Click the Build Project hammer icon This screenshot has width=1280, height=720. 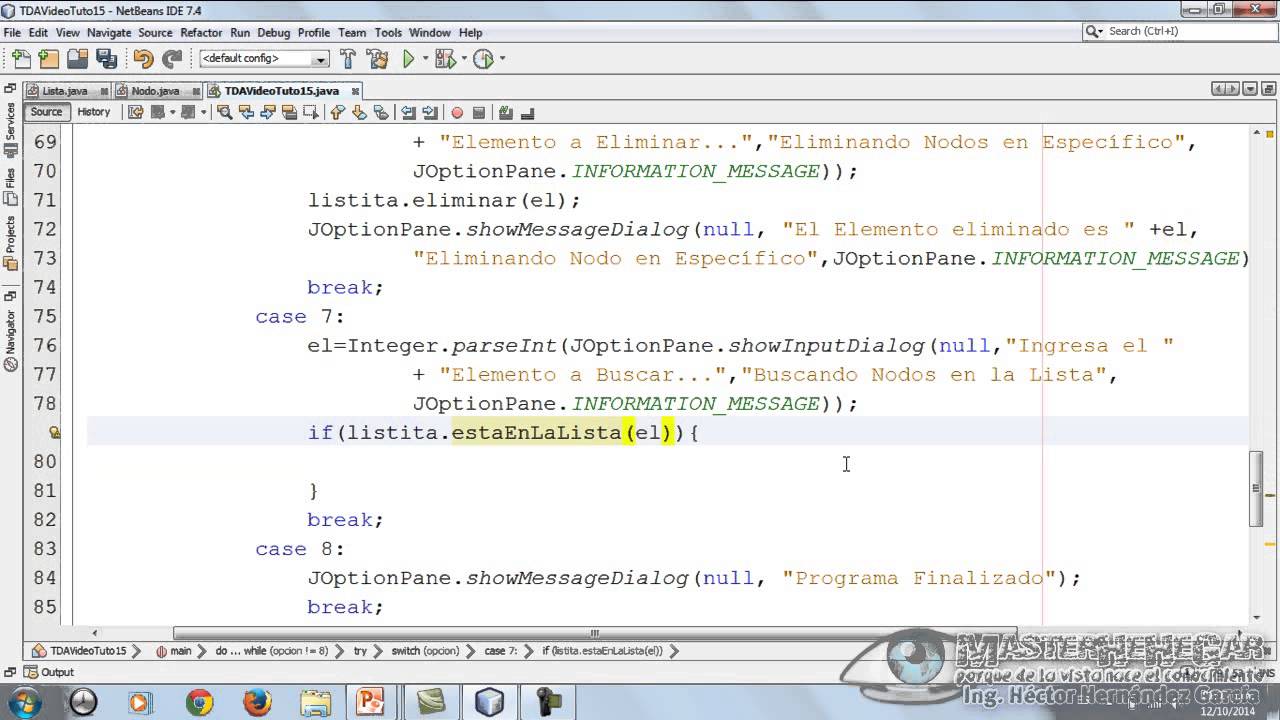[348, 59]
